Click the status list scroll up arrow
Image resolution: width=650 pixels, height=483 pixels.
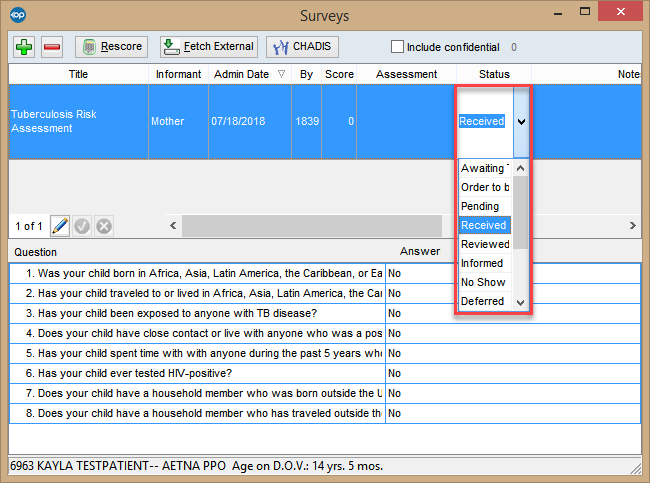tap(521, 168)
